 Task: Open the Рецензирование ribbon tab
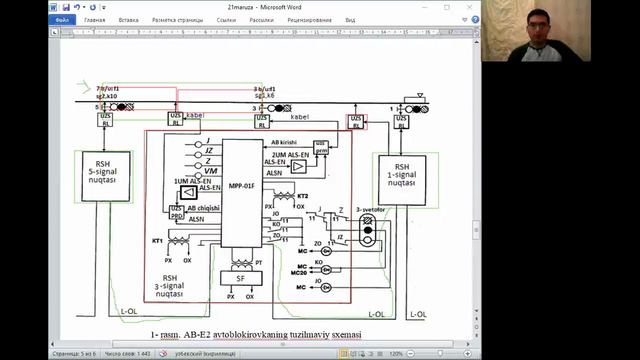tap(309, 20)
